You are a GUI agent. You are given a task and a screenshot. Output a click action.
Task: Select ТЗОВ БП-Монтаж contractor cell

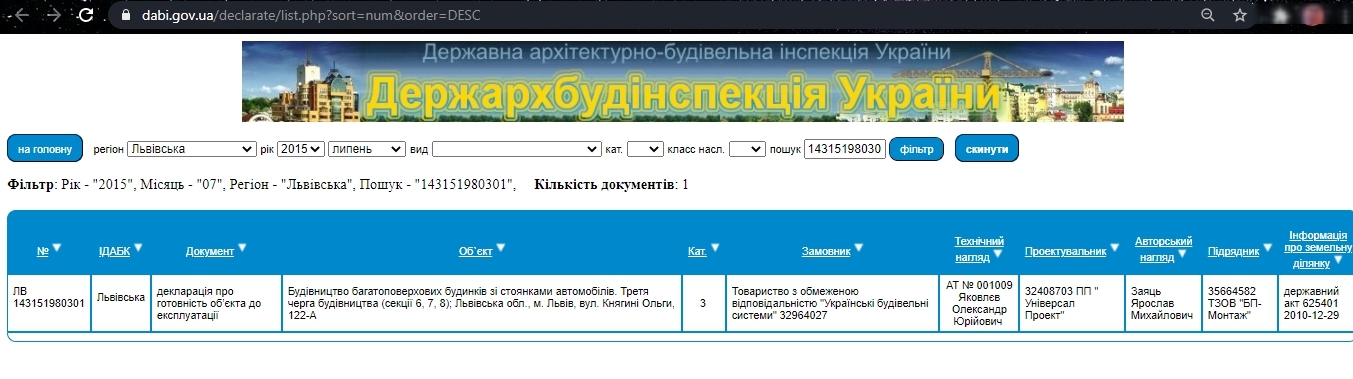tap(1239, 303)
